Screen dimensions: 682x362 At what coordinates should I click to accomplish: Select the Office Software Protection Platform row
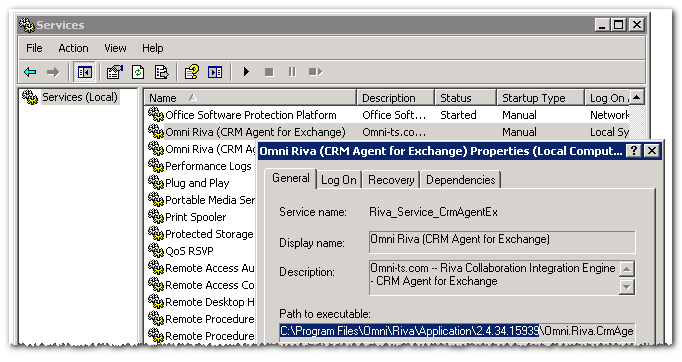(388, 115)
